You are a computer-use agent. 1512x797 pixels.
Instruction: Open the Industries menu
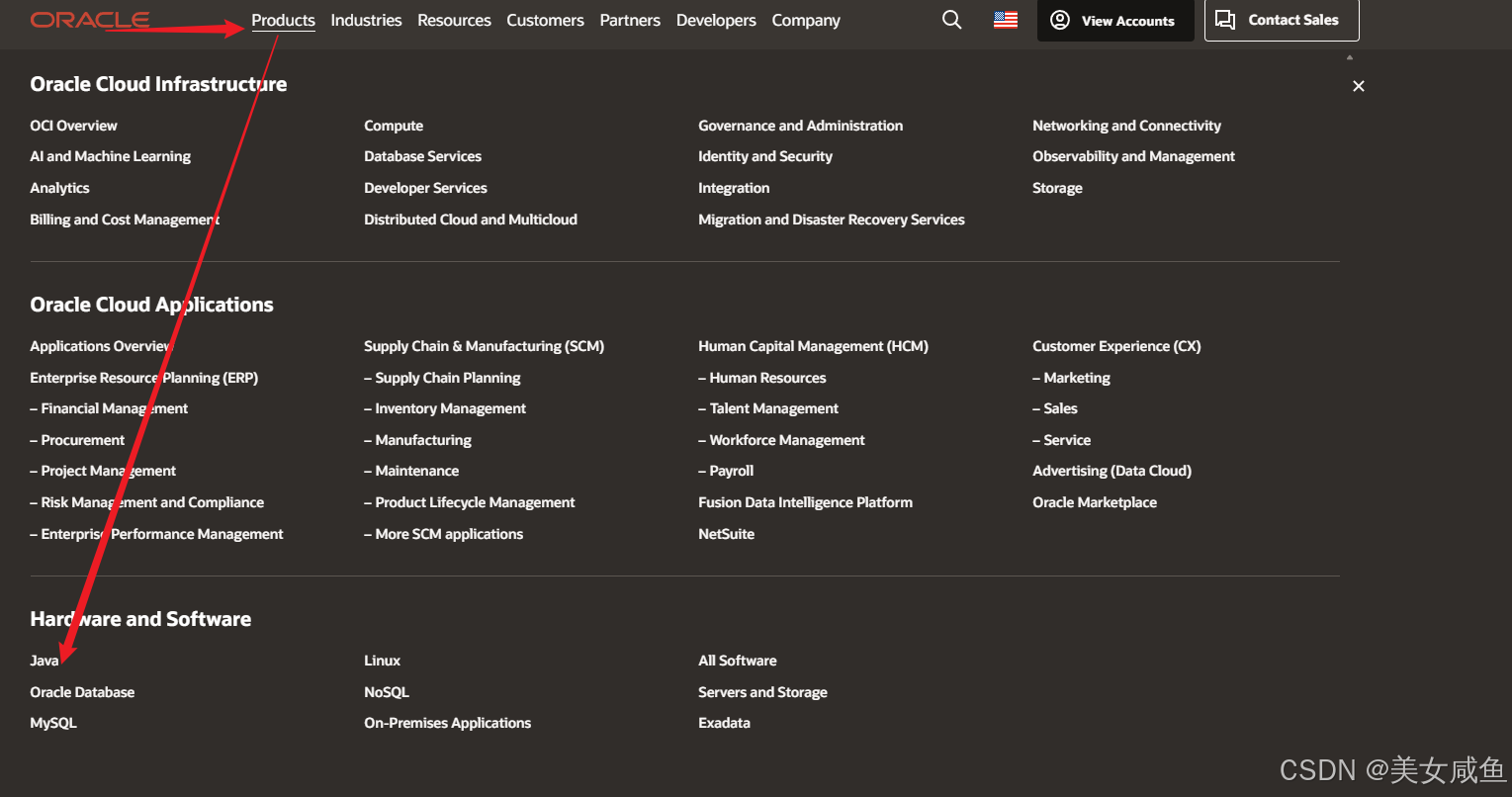366,20
